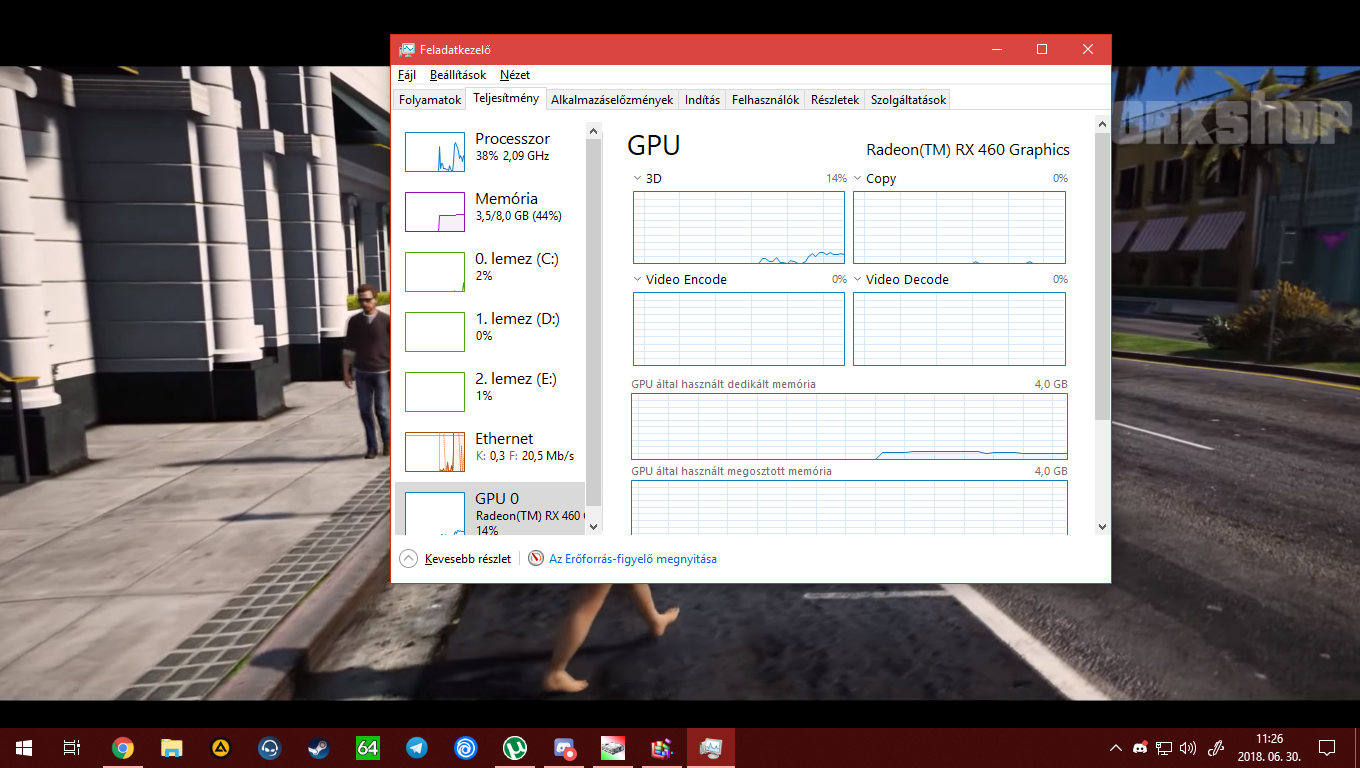The width and height of the screenshot is (1360, 768).
Task: Open the TeamSpeak headset icon in taskbar
Action: 270,748
